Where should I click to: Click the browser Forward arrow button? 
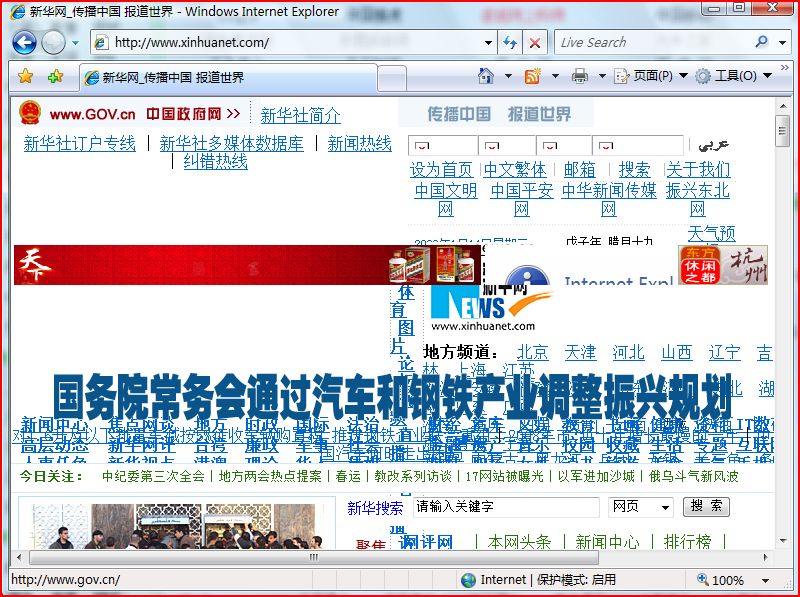pos(53,42)
